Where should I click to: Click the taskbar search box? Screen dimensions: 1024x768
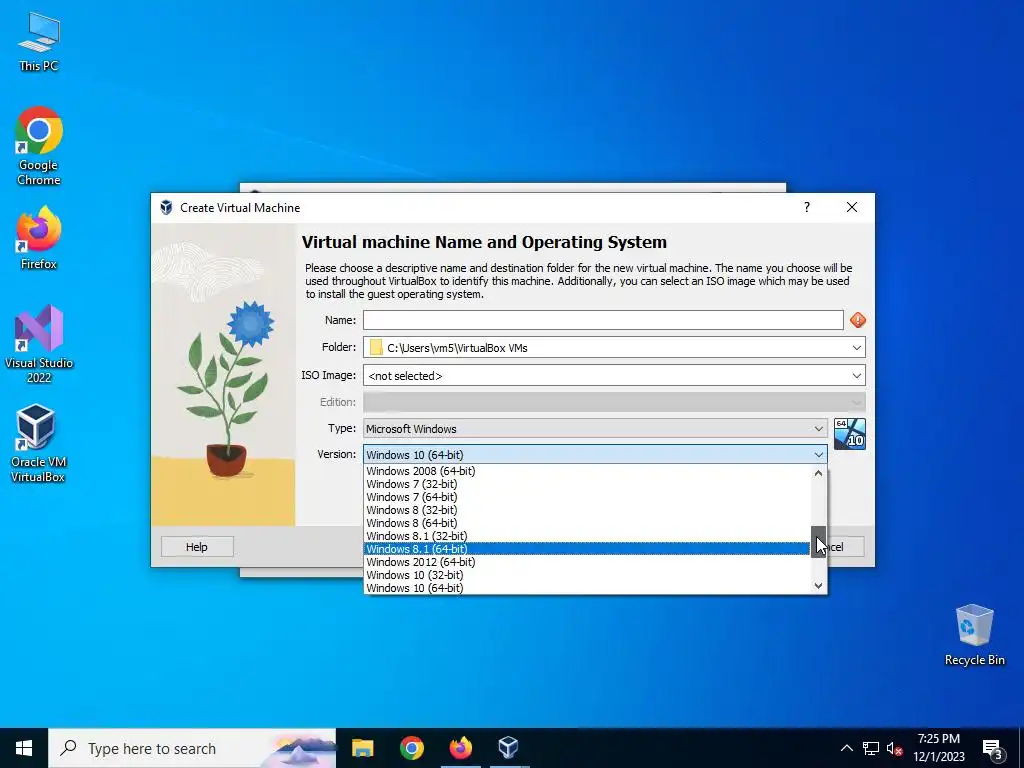click(x=192, y=748)
